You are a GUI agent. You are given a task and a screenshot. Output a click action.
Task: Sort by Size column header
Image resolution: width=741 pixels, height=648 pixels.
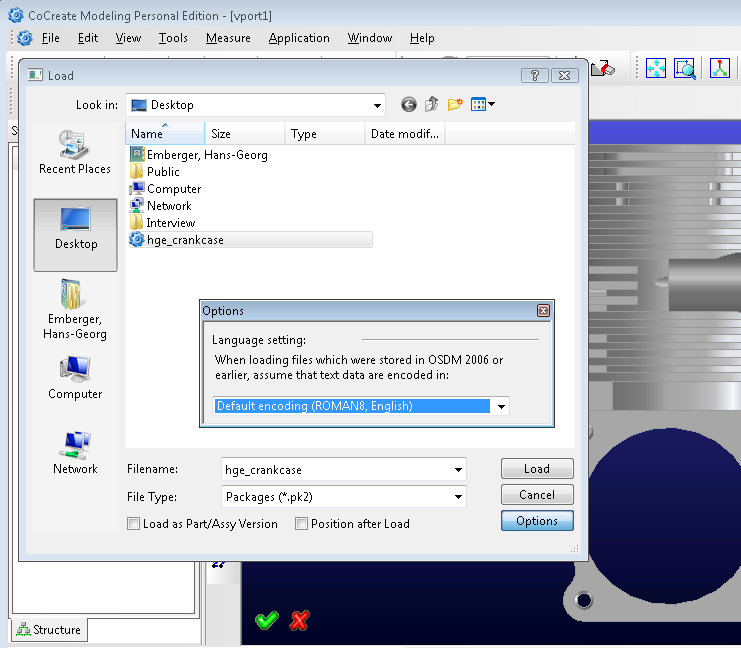[x=245, y=134]
